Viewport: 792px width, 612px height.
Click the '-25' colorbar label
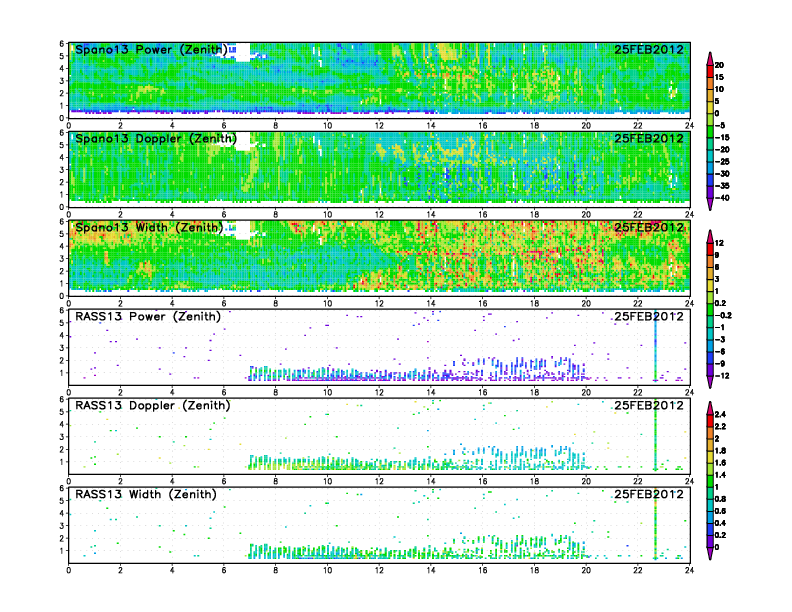point(722,162)
